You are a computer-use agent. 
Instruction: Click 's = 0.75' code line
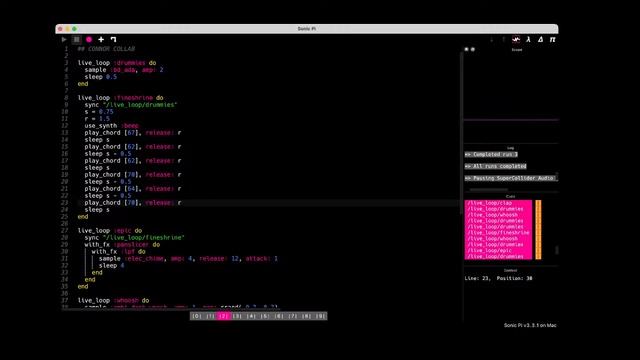pos(99,112)
